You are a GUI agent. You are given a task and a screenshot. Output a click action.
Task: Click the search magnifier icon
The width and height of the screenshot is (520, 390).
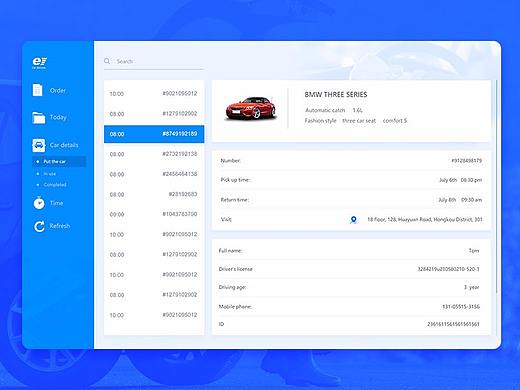coord(107,61)
